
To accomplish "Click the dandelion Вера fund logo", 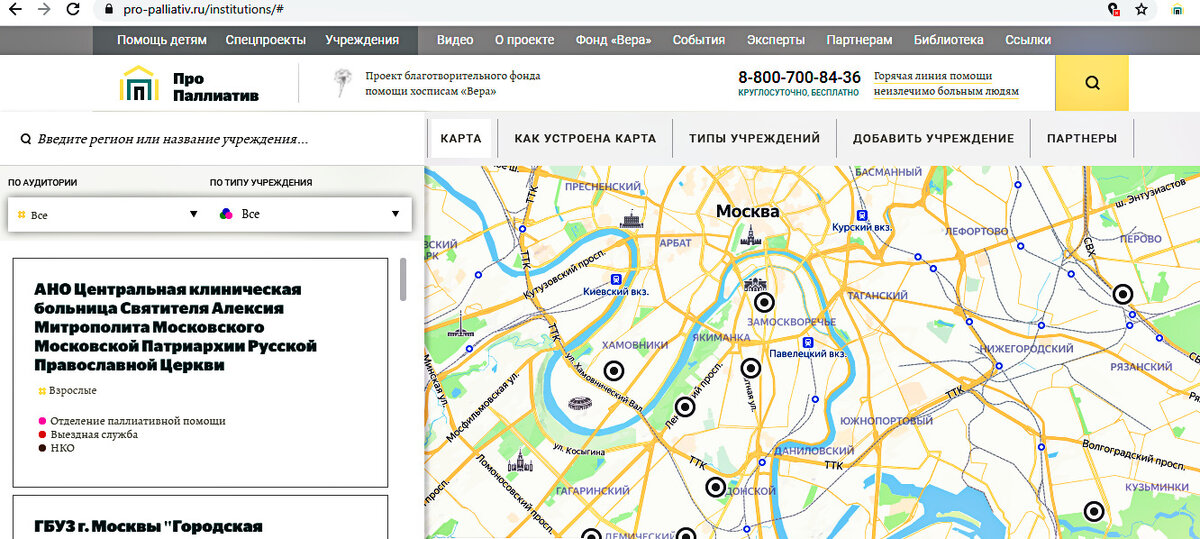I will pyautogui.click(x=342, y=83).
